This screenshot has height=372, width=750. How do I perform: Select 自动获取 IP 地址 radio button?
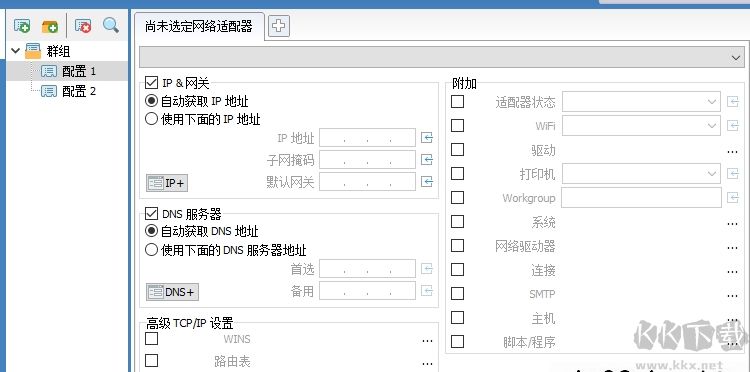151,101
